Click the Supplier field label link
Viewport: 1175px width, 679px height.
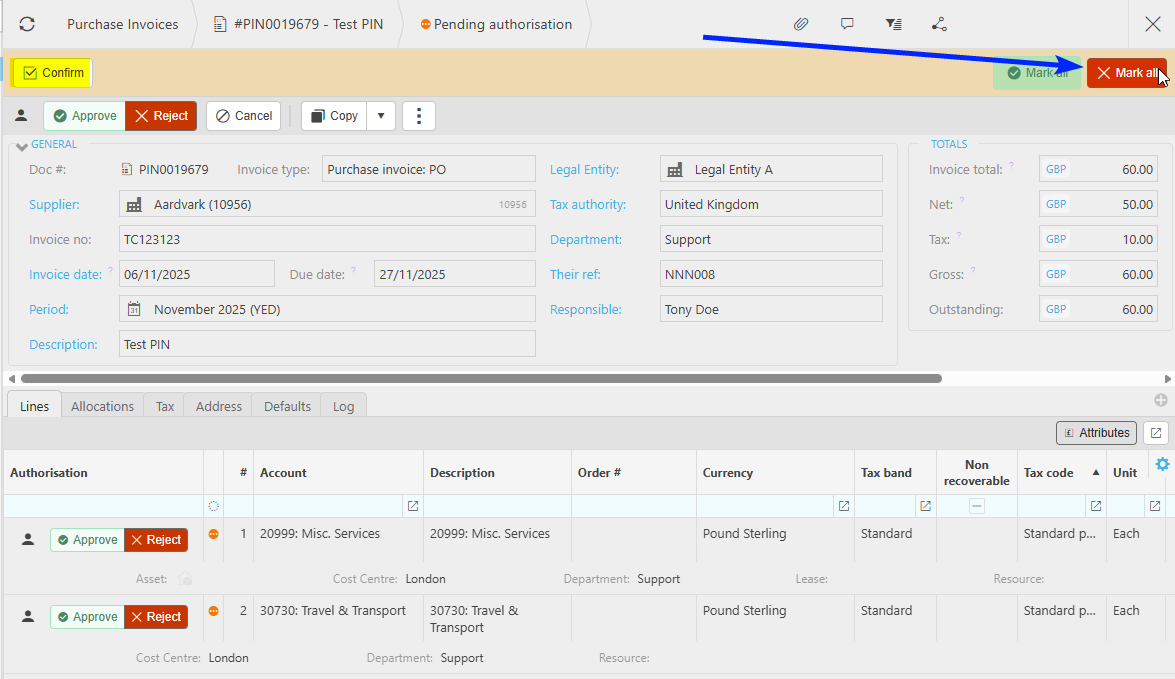point(54,205)
